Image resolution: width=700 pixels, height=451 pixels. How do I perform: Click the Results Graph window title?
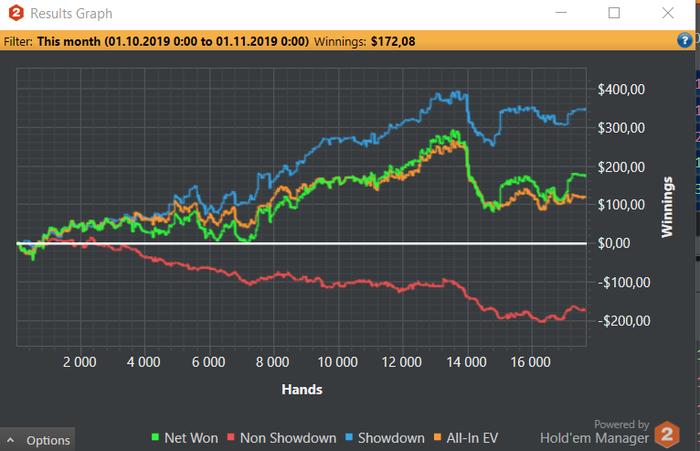(x=71, y=13)
